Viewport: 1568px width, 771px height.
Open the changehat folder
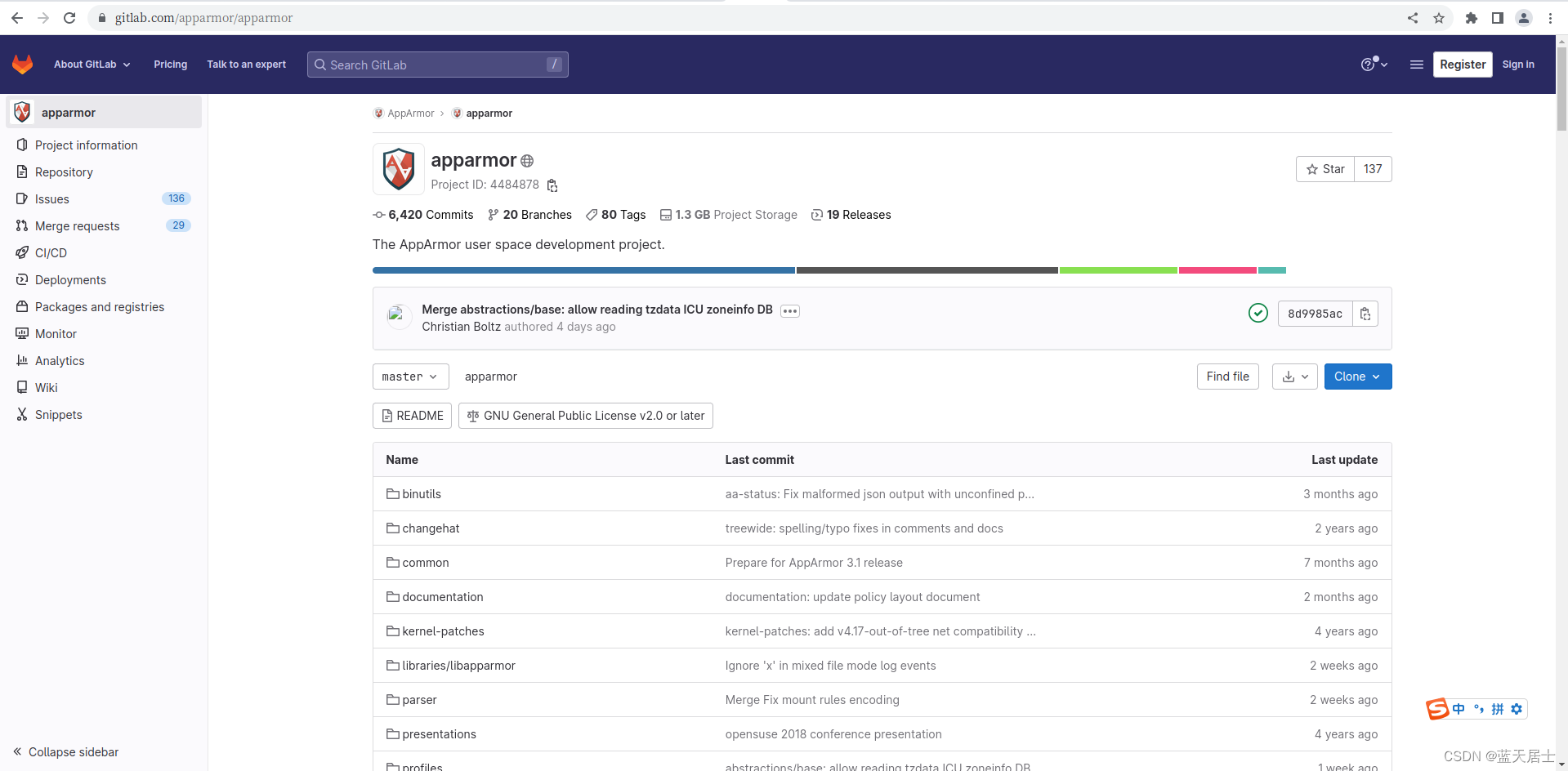pyautogui.click(x=431, y=528)
